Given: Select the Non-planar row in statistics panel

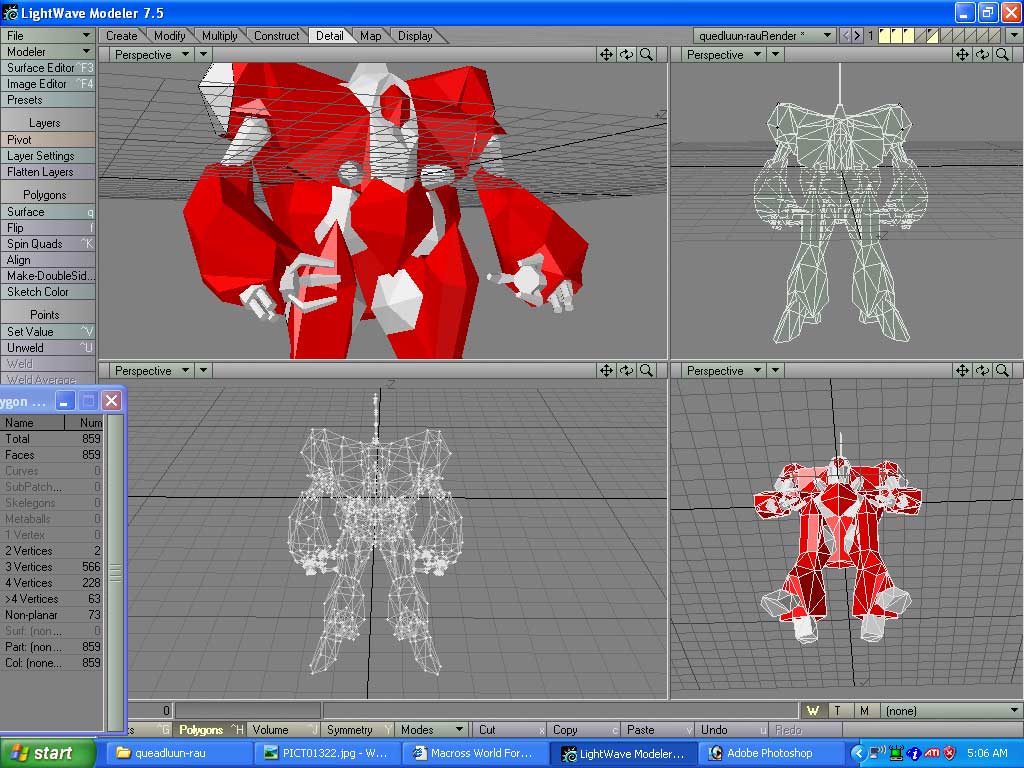Looking at the screenshot, I should [x=52, y=615].
